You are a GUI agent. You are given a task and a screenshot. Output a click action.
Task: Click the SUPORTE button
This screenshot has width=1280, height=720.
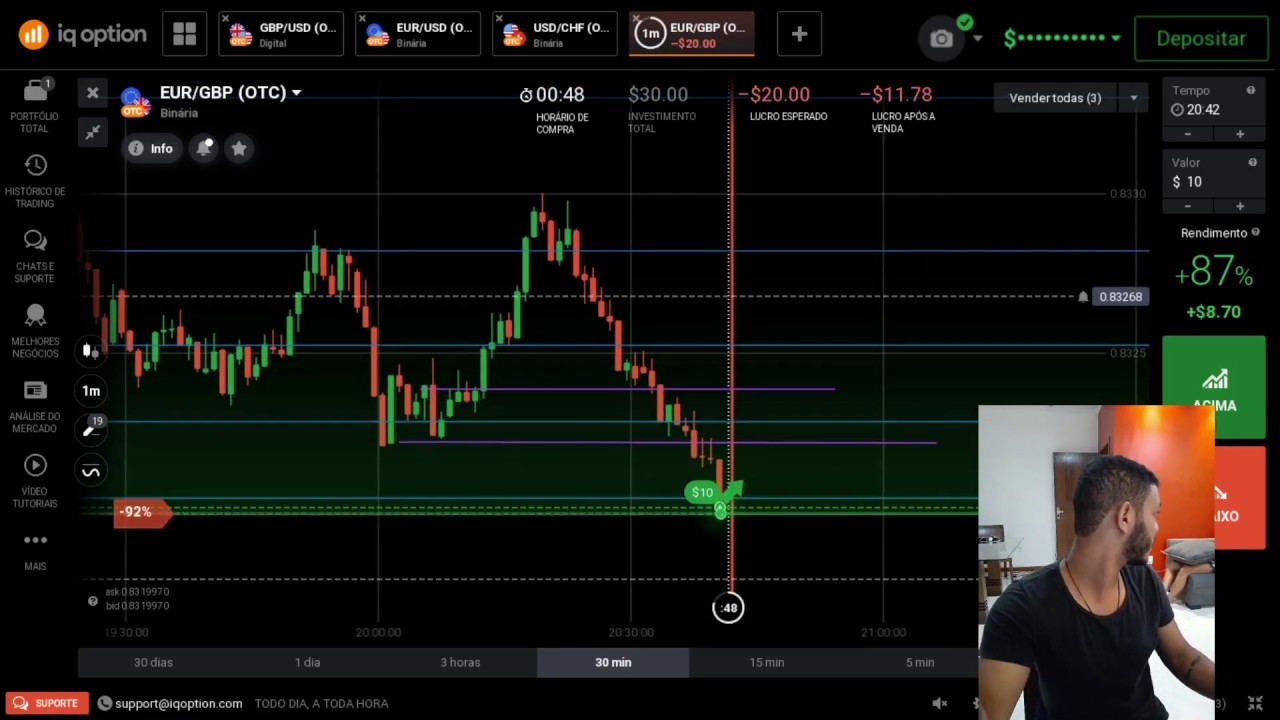tap(46, 703)
